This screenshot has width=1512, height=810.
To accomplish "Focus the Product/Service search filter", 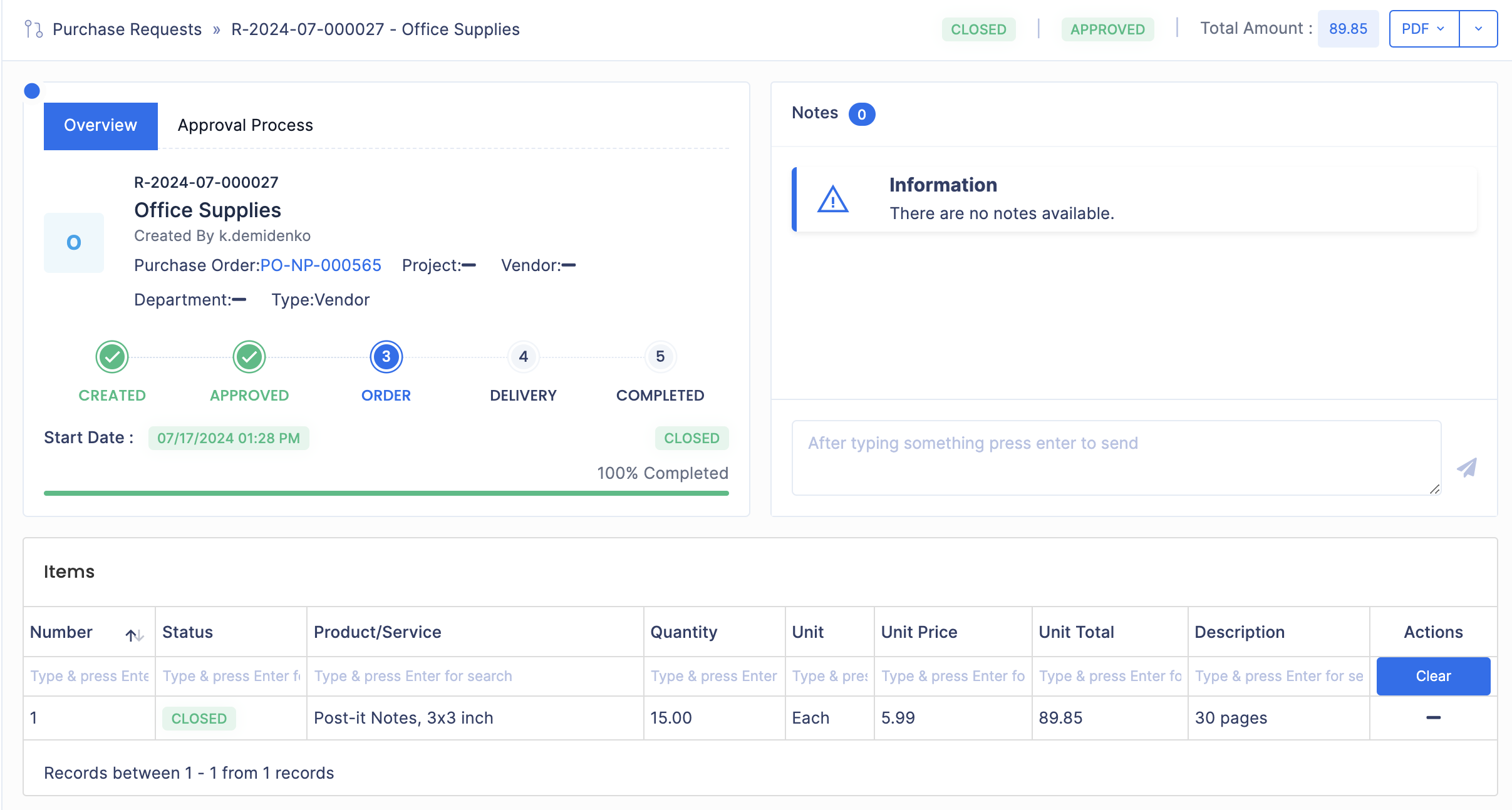I will (475, 676).
